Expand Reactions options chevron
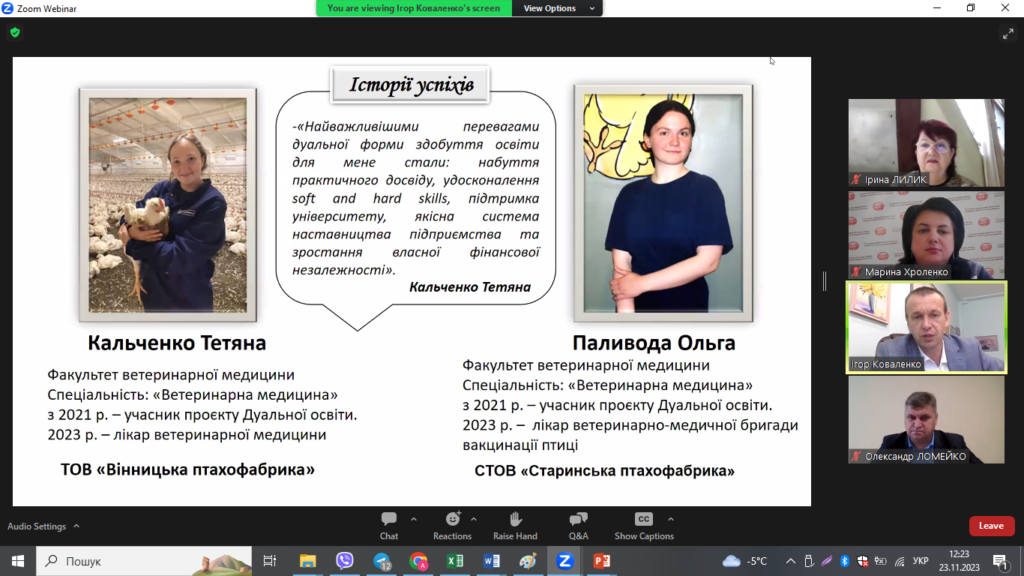1024x576 pixels. coord(474,519)
